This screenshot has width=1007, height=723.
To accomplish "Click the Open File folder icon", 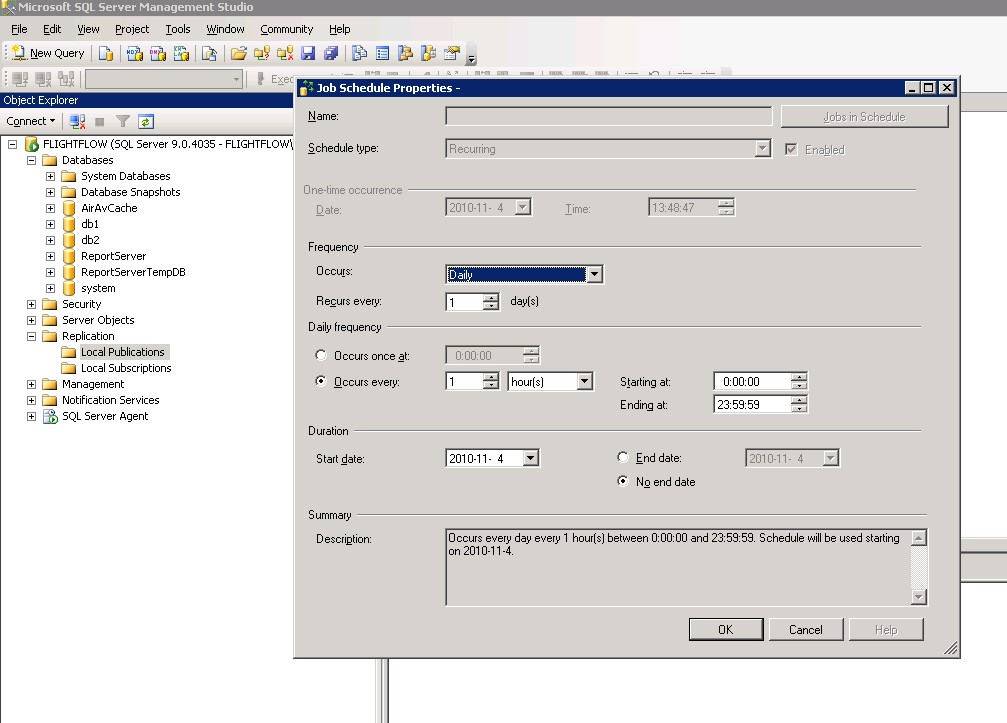I will tap(238, 53).
